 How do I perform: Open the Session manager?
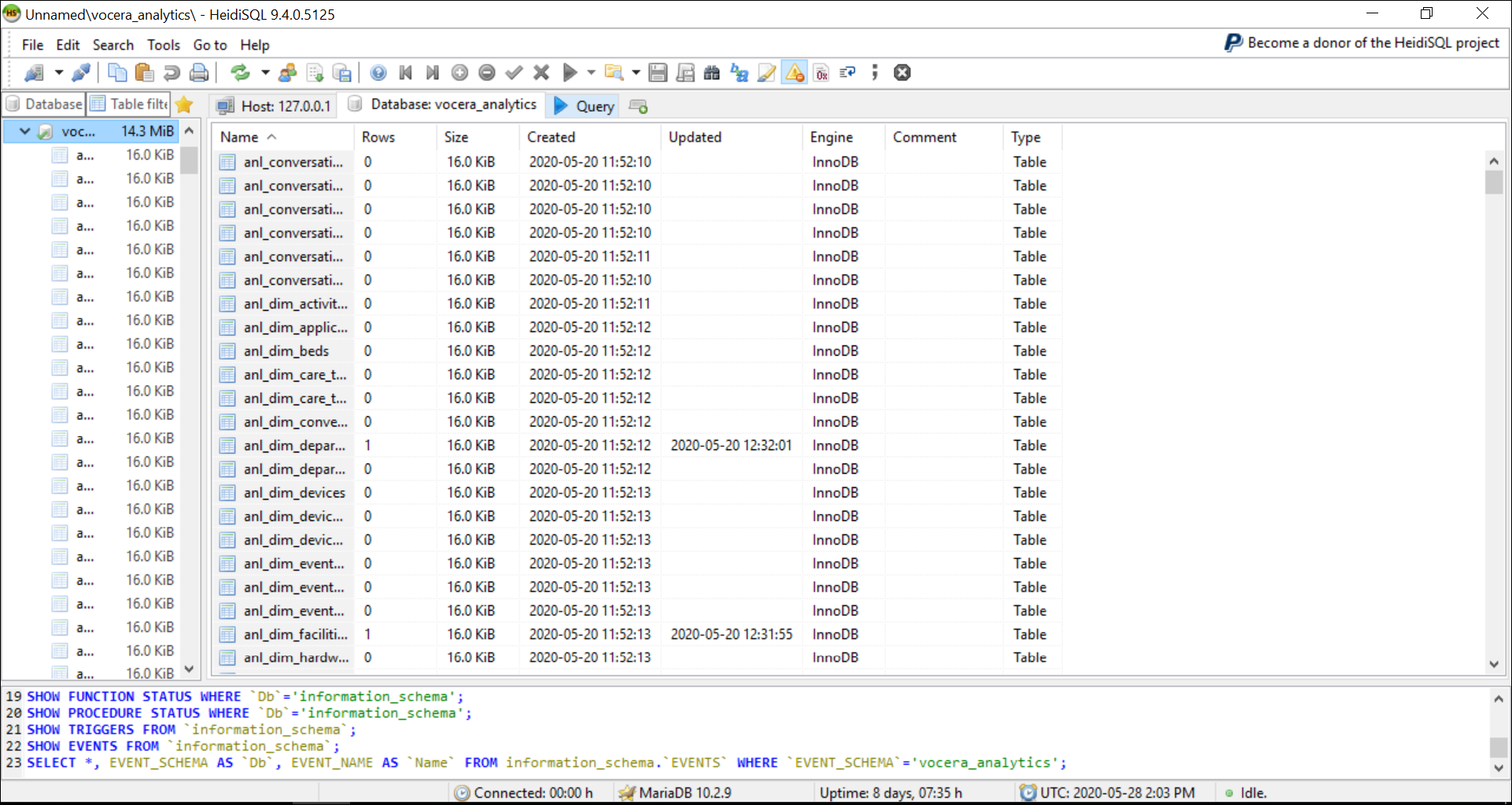[x=35, y=72]
